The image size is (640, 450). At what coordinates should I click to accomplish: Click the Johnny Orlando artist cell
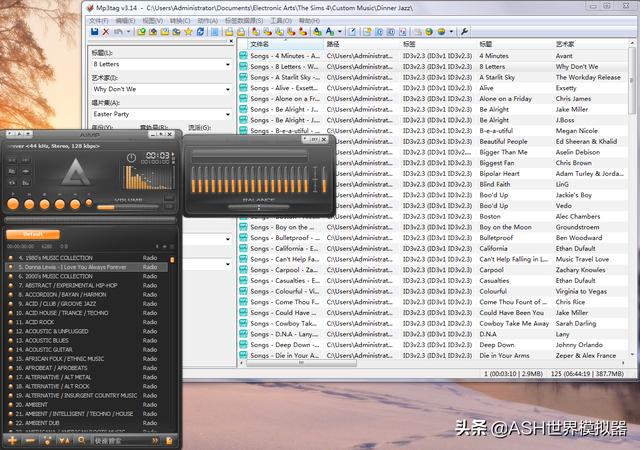tap(579, 345)
